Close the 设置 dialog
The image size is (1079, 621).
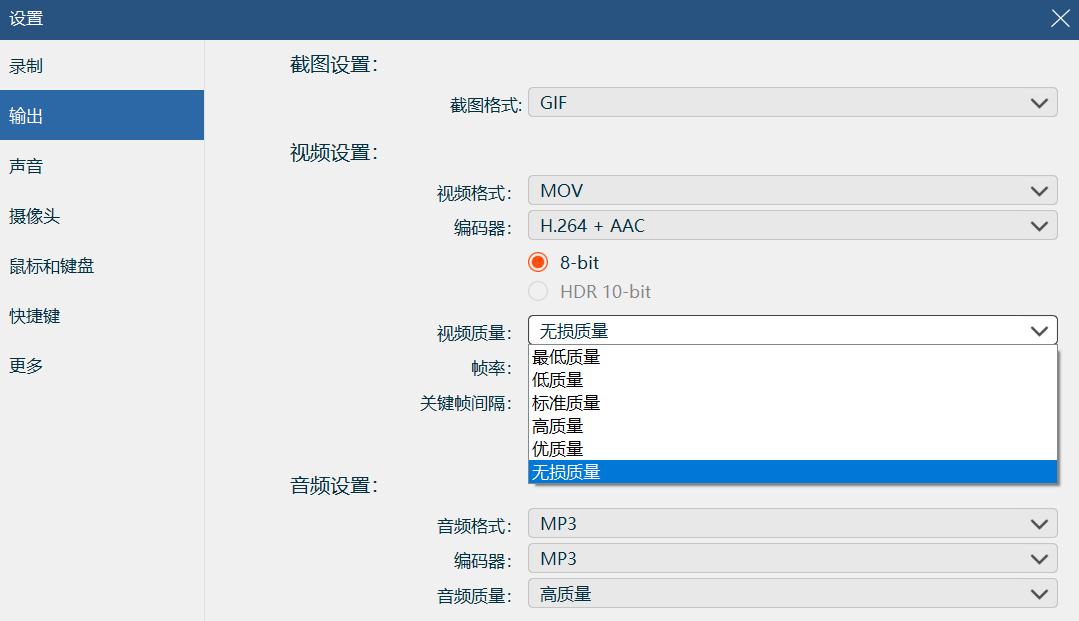[x=1058, y=17]
